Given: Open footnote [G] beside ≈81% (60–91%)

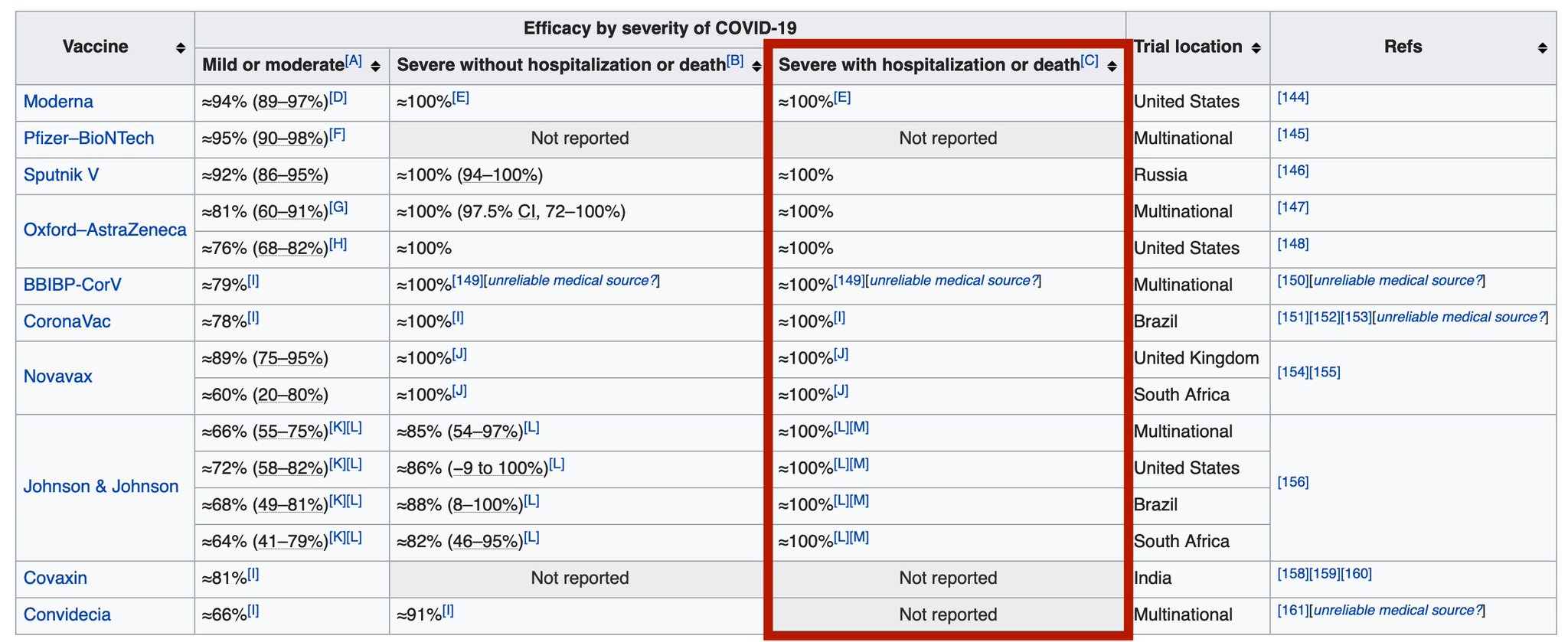Looking at the screenshot, I should tap(338, 207).
